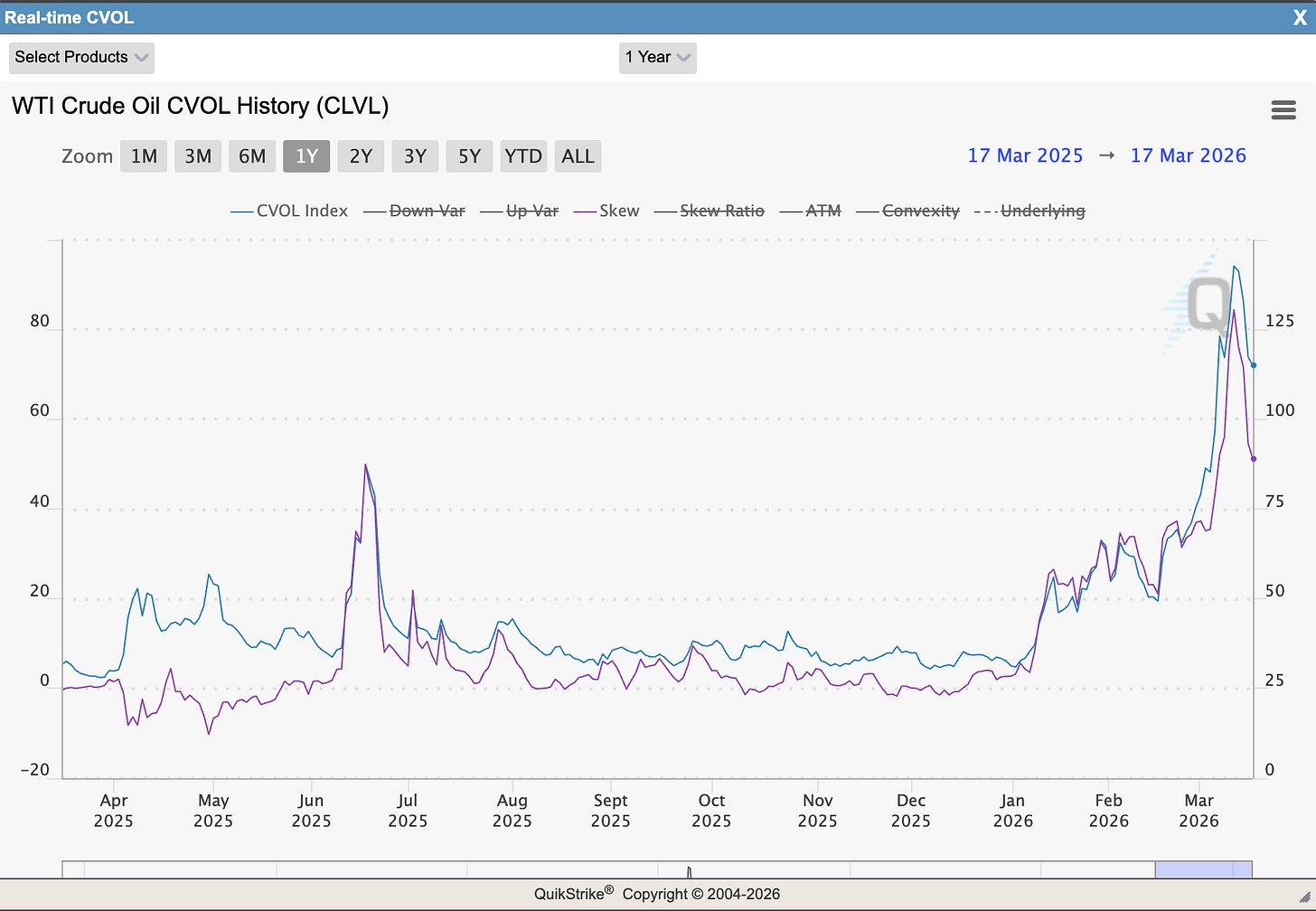Hide the Skew series in legend
Viewport: 1316px width, 911px height.
tap(606, 211)
